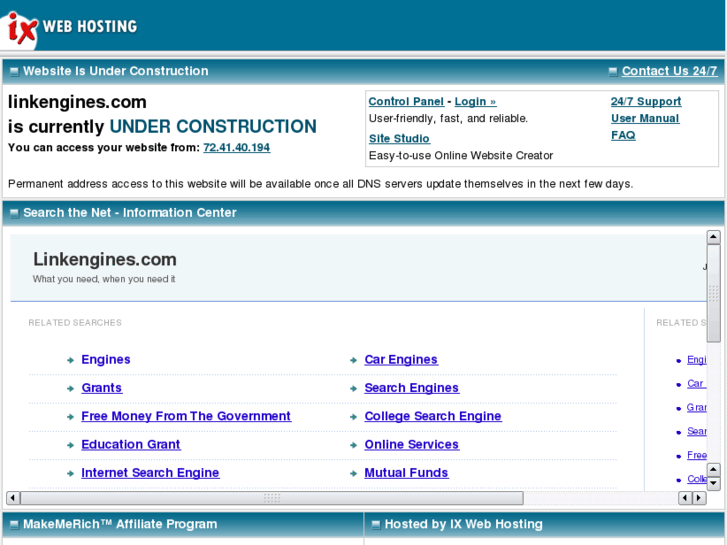Click arrow bullet next to Grants
This screenshot has width=727, height=545.
70,389
